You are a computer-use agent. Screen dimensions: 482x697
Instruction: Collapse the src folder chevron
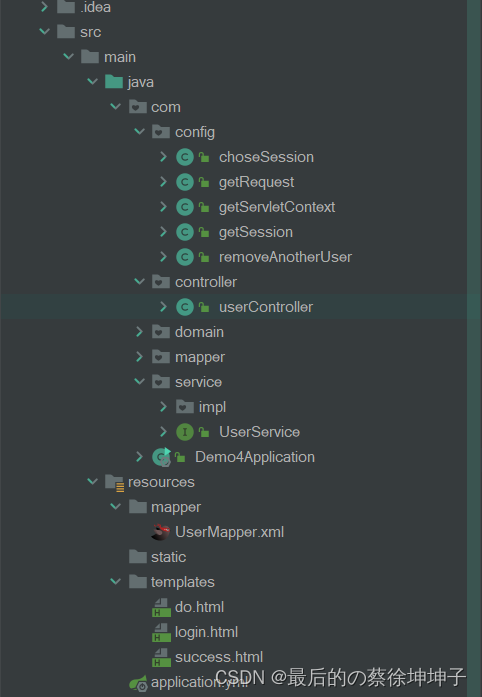pos(44,32)
